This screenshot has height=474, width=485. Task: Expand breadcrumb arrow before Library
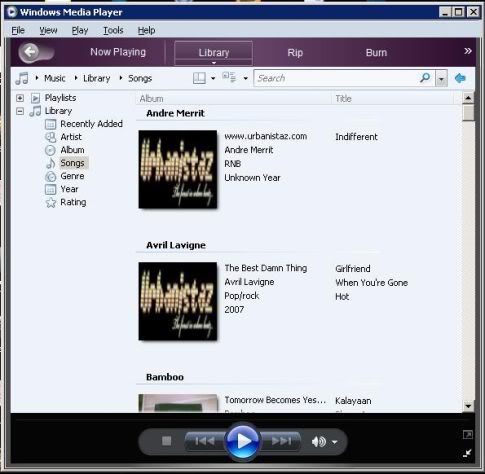coord(76,78)
